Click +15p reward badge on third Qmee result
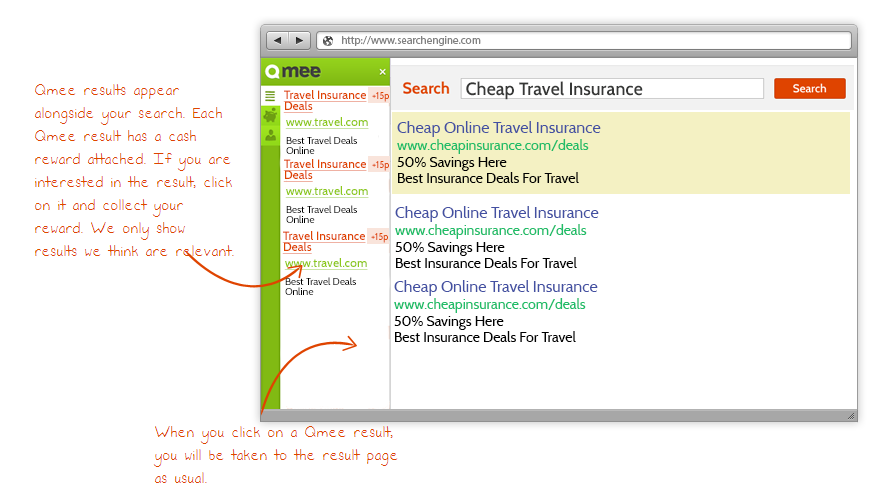Viewport: 885px width, 488px height. pyautogui.click(x=379, y=237)
